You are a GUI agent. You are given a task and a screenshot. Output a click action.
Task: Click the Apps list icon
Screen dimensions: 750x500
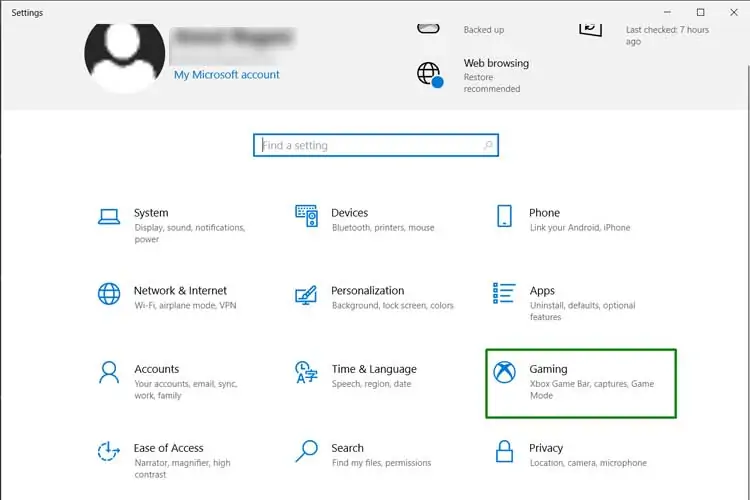(505, 293)
